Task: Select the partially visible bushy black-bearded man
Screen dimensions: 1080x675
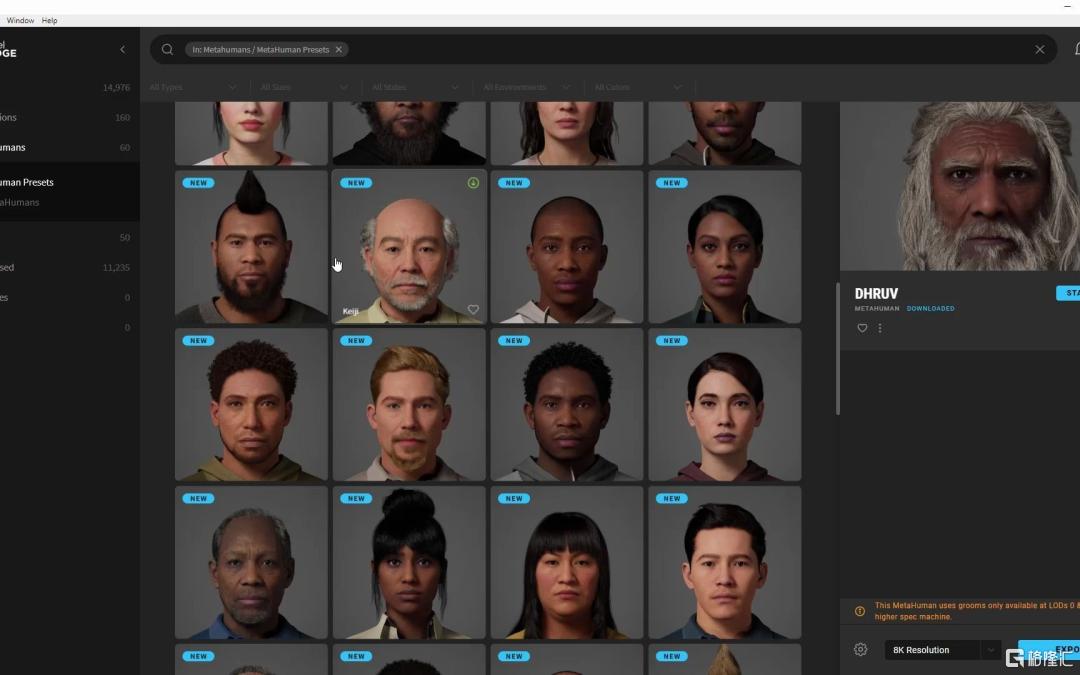Action: point(409,134)
